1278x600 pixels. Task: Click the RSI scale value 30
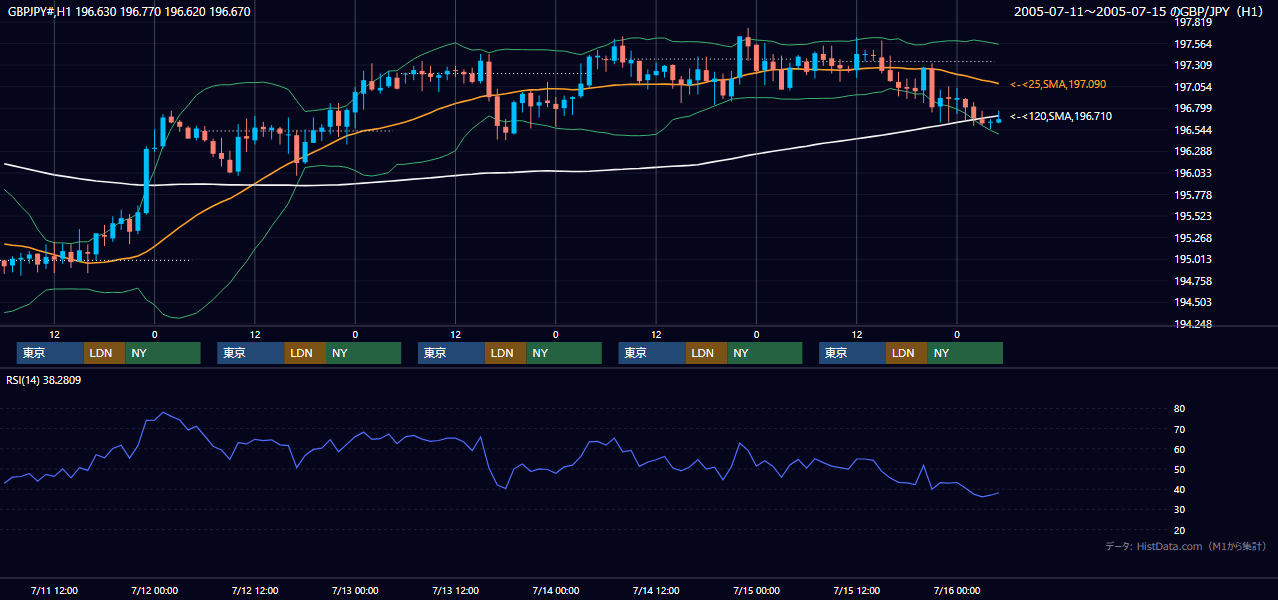[1180, 510]
